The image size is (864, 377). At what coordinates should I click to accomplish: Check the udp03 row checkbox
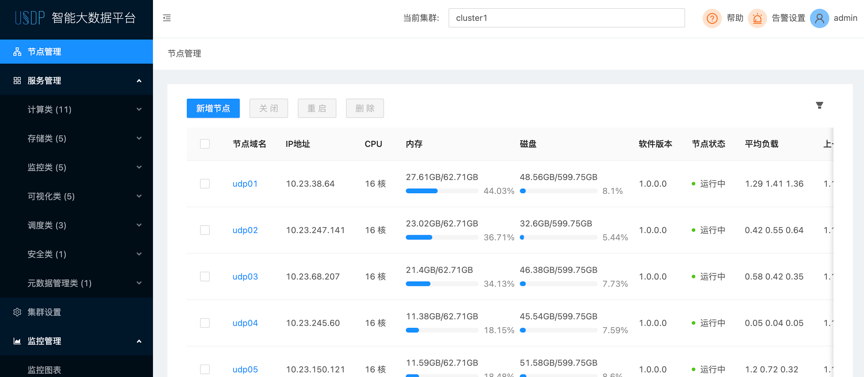point(205,277)
